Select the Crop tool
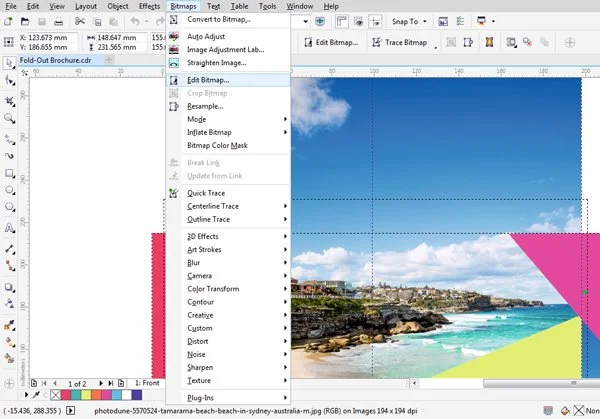The height and width of the screenshot is (419, 600). [9, 101]
